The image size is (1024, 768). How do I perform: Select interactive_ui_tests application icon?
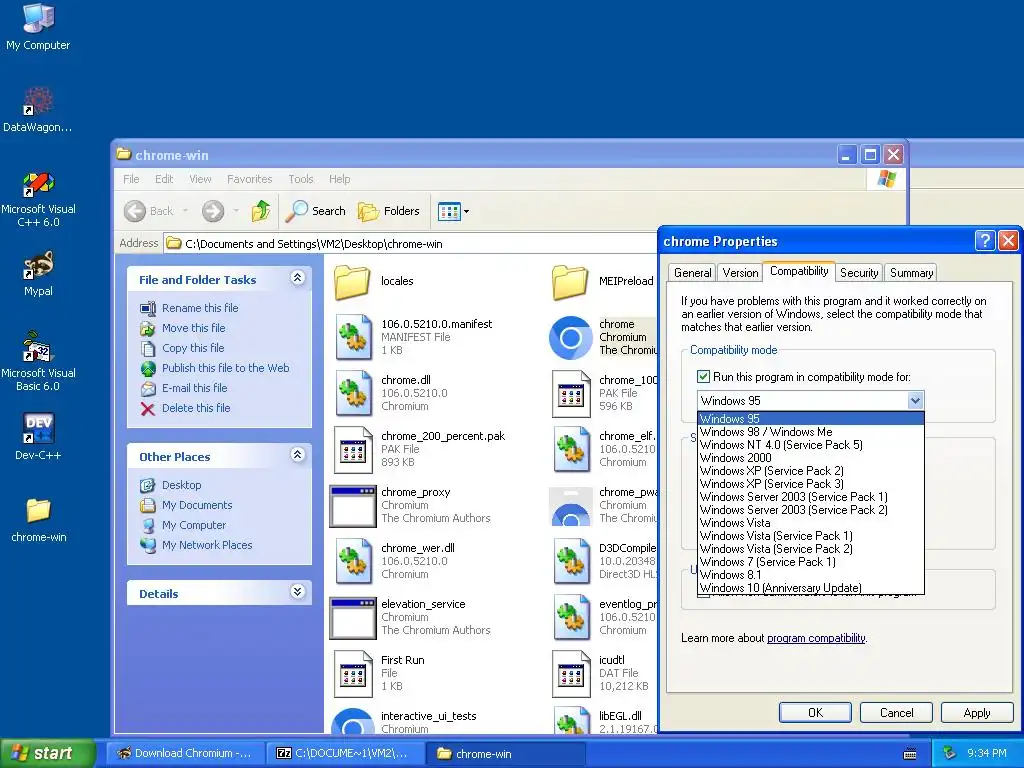click(x=353, y=721)
